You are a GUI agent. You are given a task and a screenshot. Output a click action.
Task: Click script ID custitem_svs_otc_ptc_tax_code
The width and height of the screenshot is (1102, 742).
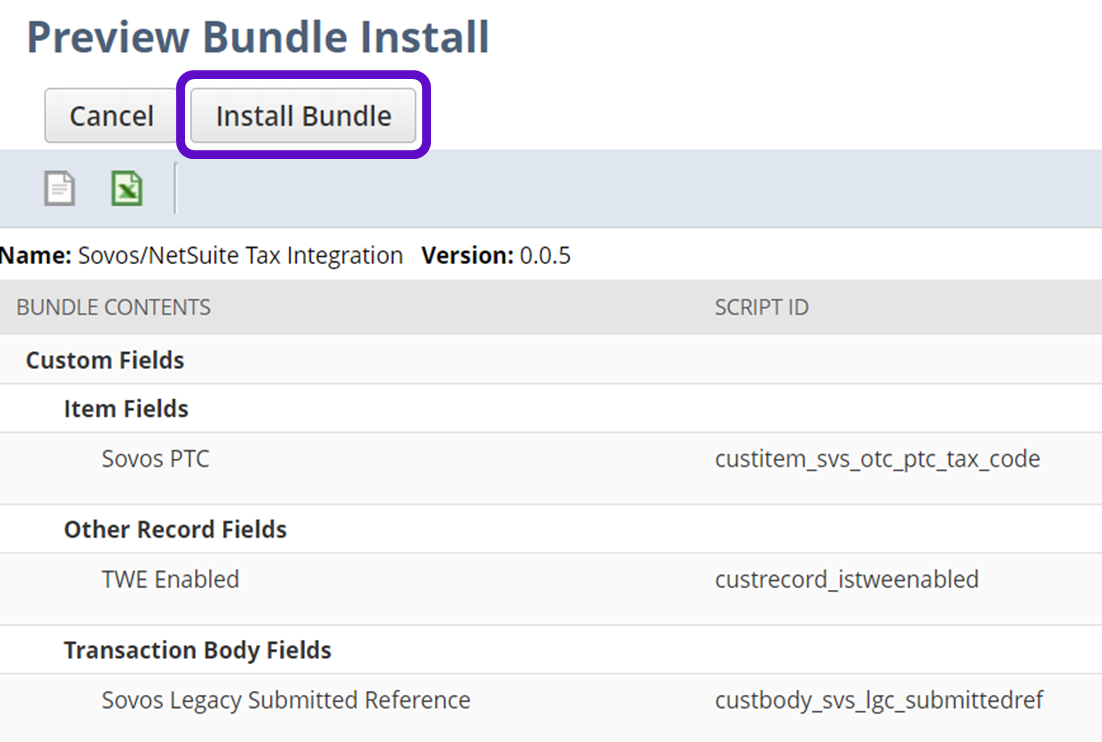[877, 459]
